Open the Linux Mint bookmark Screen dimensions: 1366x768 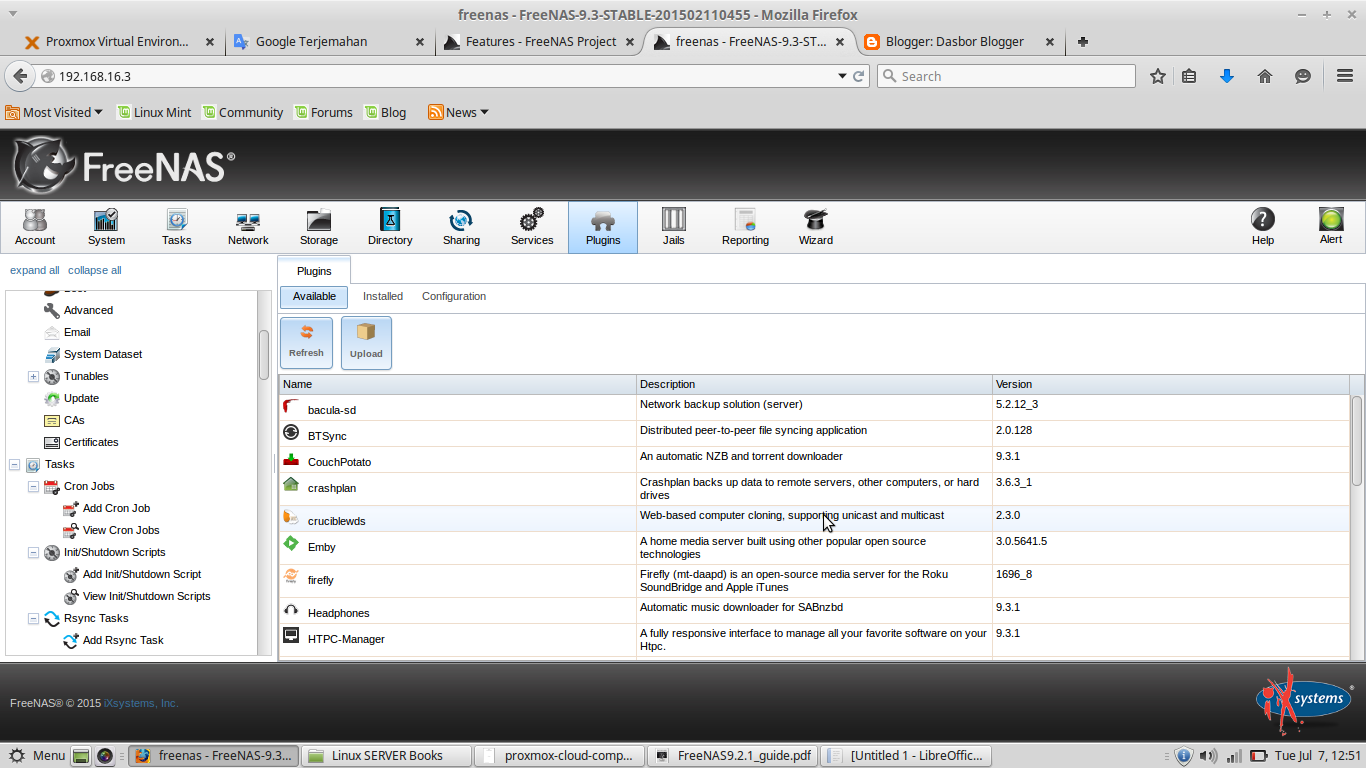[154, 112]
